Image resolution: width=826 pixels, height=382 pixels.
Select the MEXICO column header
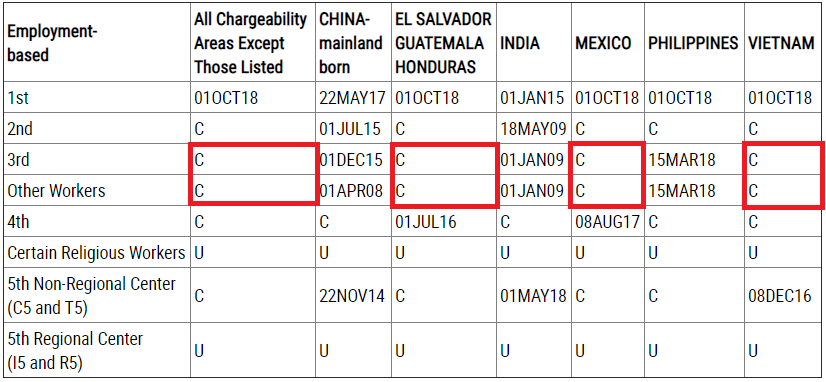(603, 43)
